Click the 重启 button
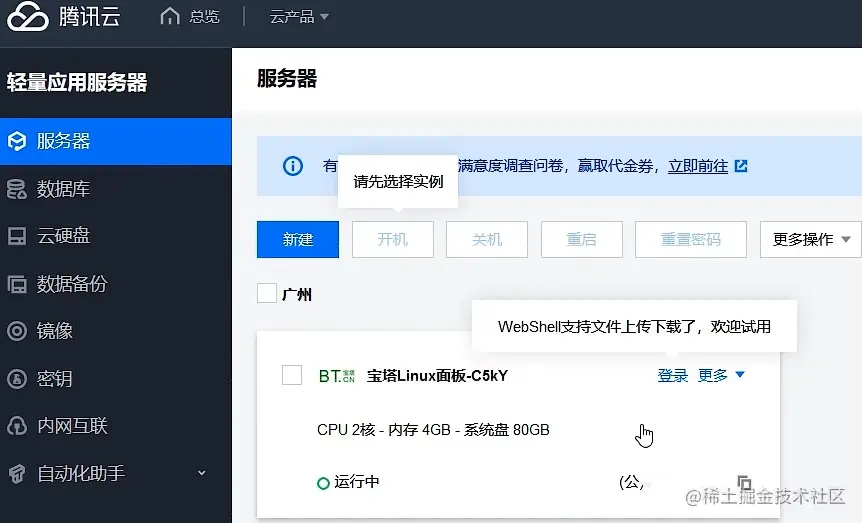The width and height of the screenshot is (862, 523). click(x=582, y=239)
